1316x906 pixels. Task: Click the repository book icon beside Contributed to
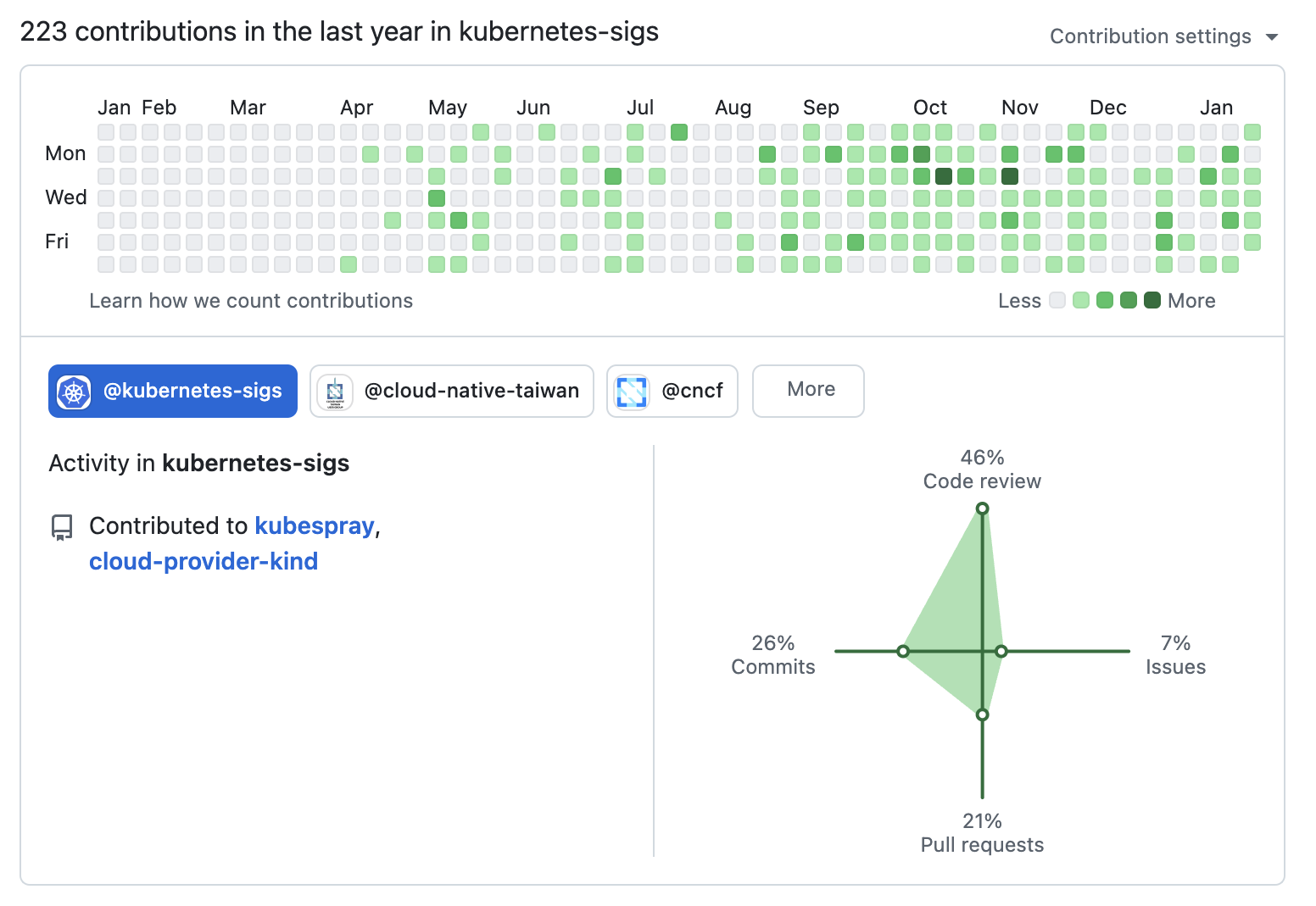click(62, 525)
